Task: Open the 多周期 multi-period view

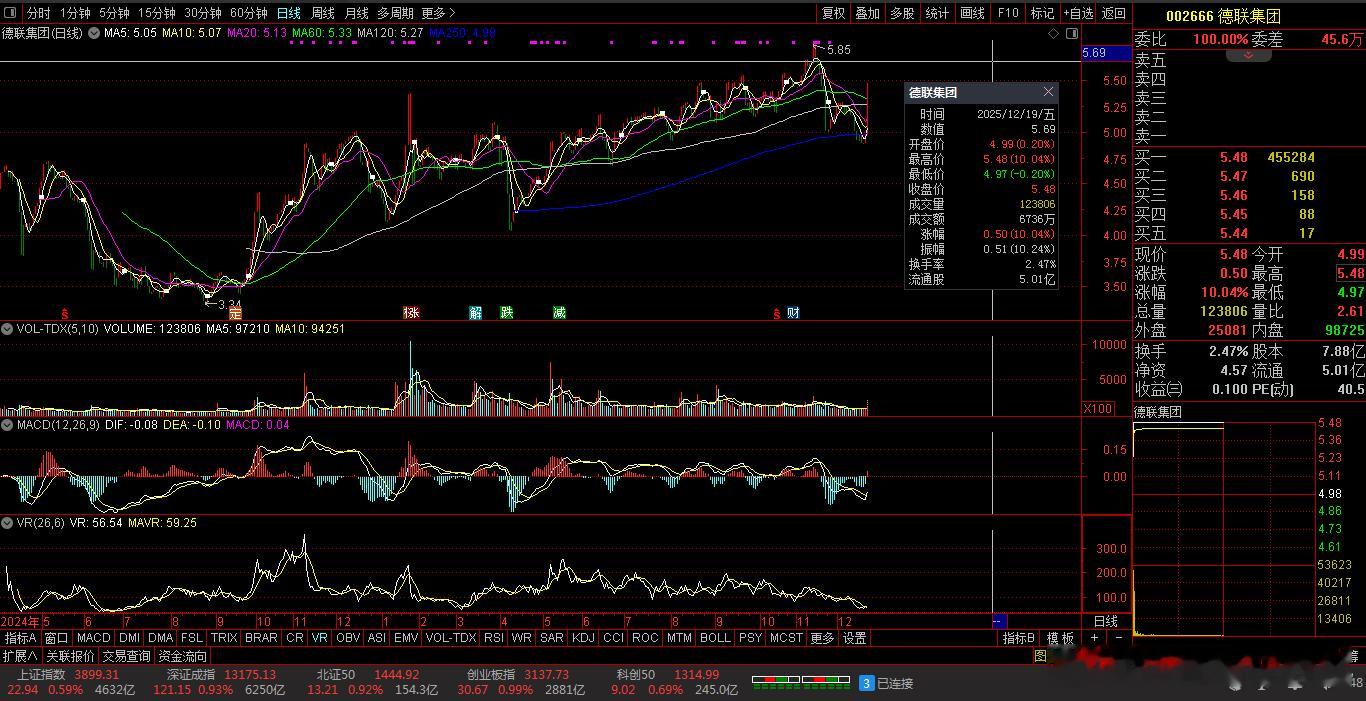Action: (x=396, y=13)
